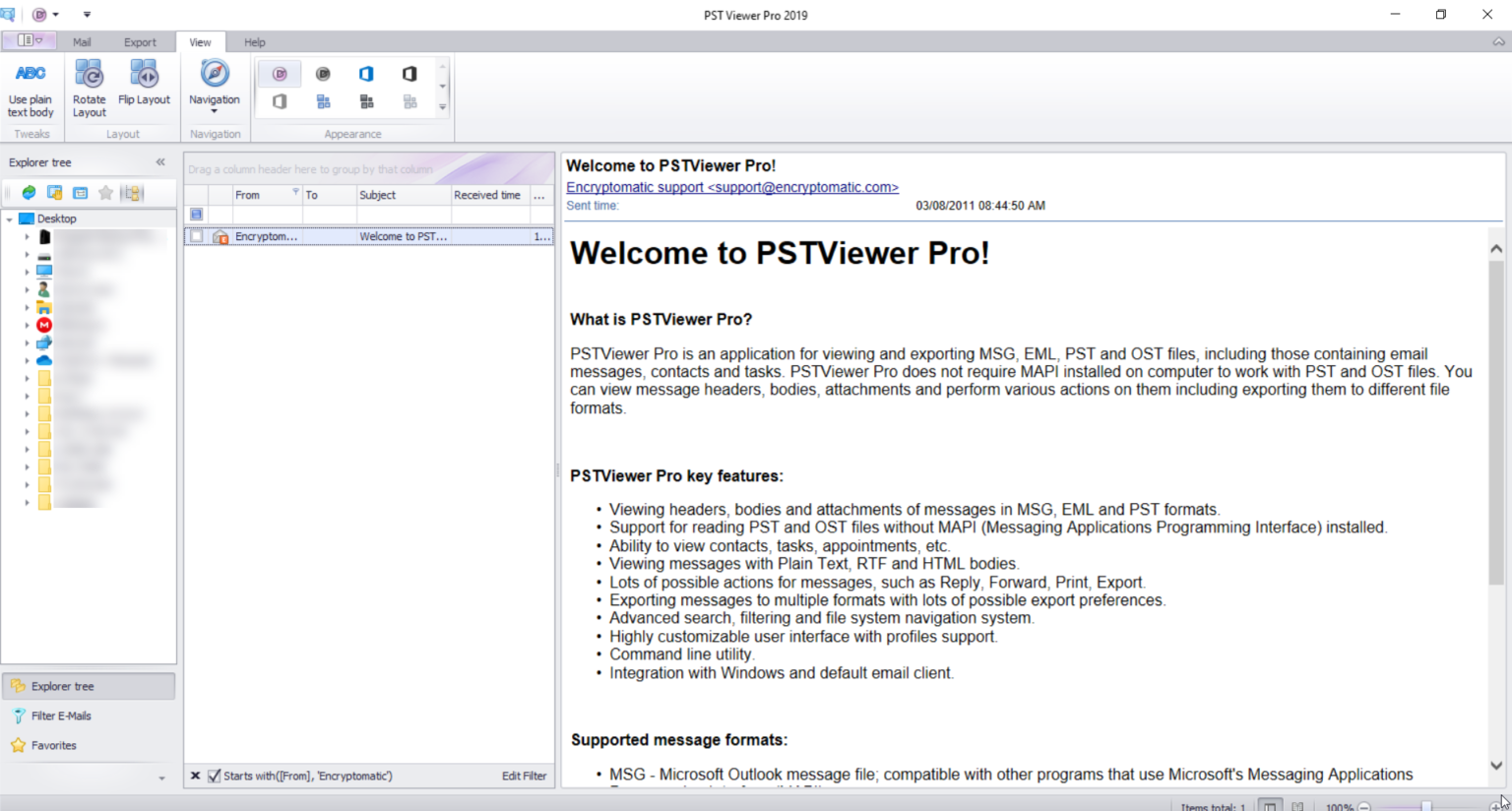Open the Help tab
This screenshot has height=811, width=1512.
tap(254, 42)
